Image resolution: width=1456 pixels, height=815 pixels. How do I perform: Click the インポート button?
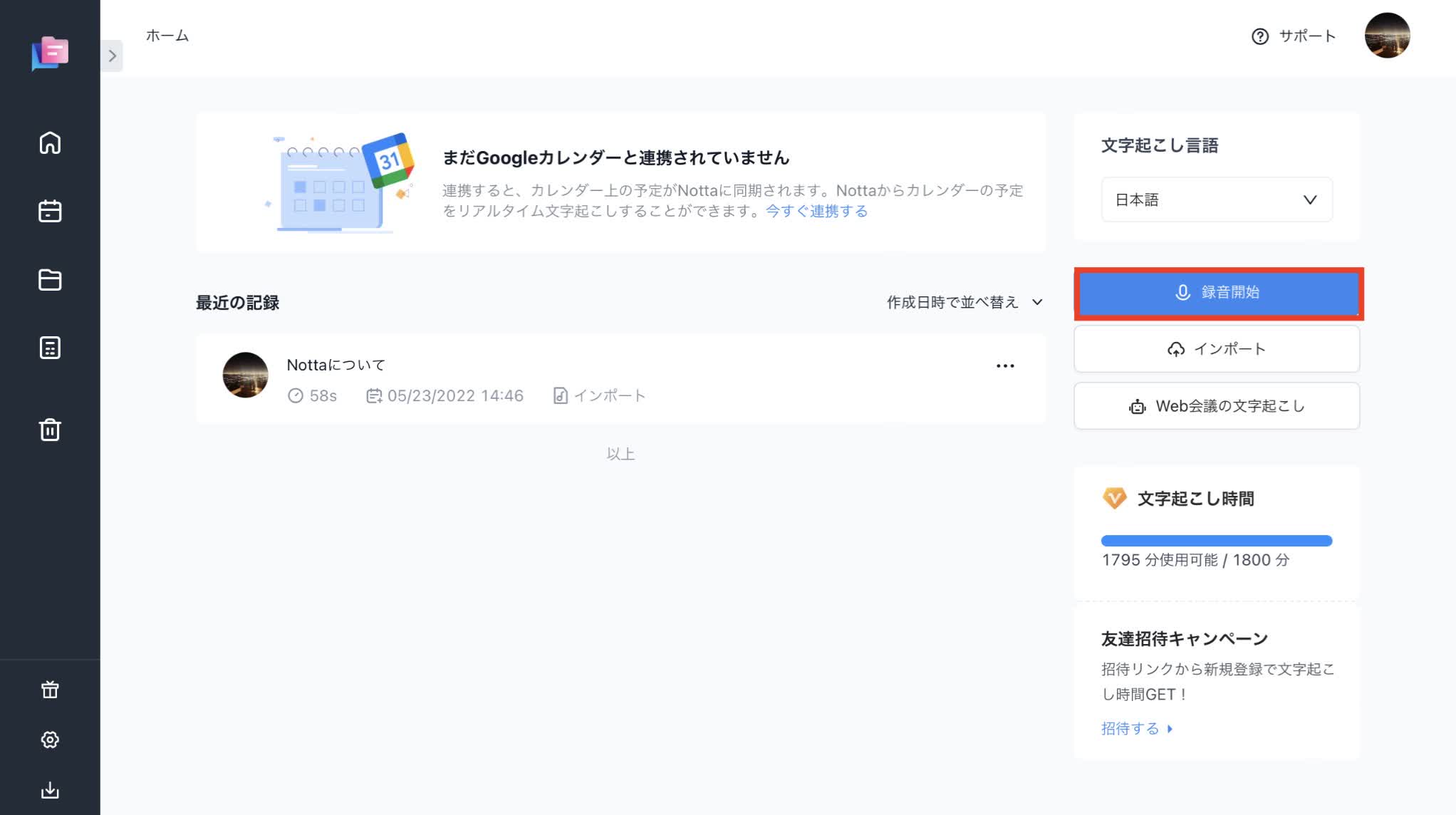click(1217, 349)
